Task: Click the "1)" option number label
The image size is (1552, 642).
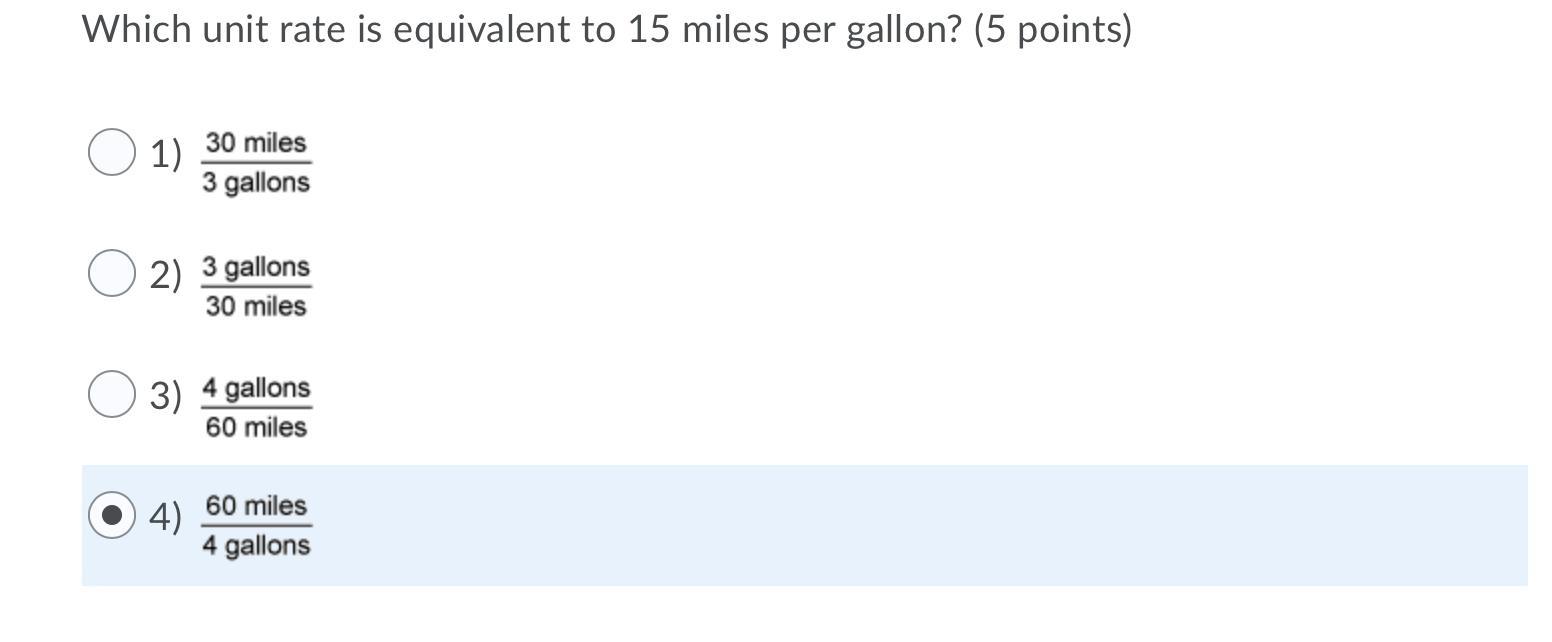Action: coord(166,154)
